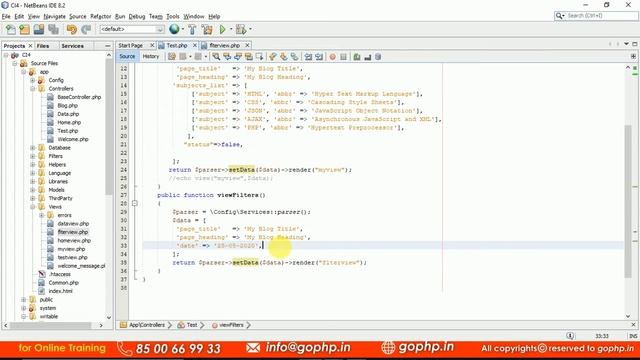Viewport: 640px width, 360px height.
Task: Open dropdown arrow beside globe icon
Action: pos(182,29)
